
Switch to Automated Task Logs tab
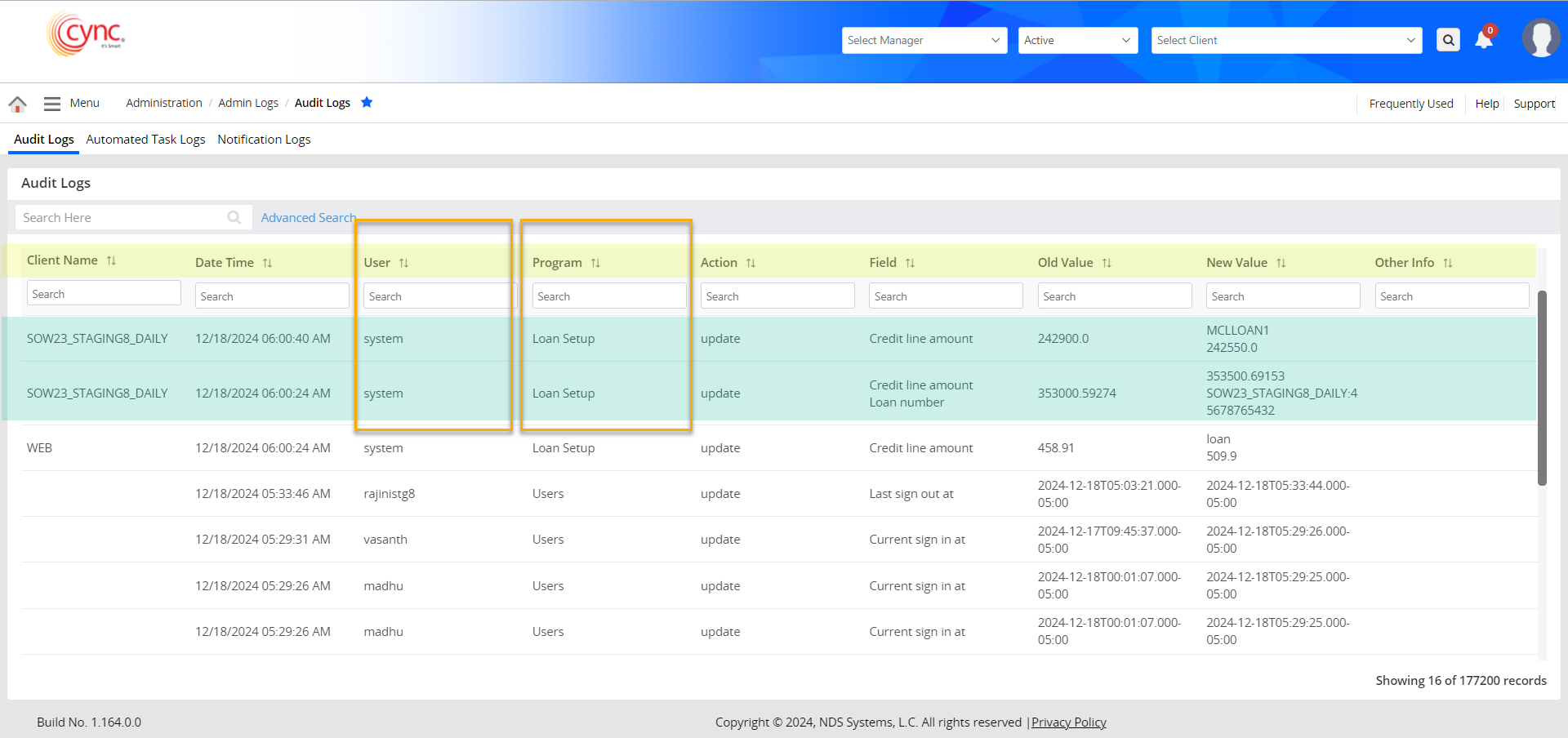tap(145, 140)
